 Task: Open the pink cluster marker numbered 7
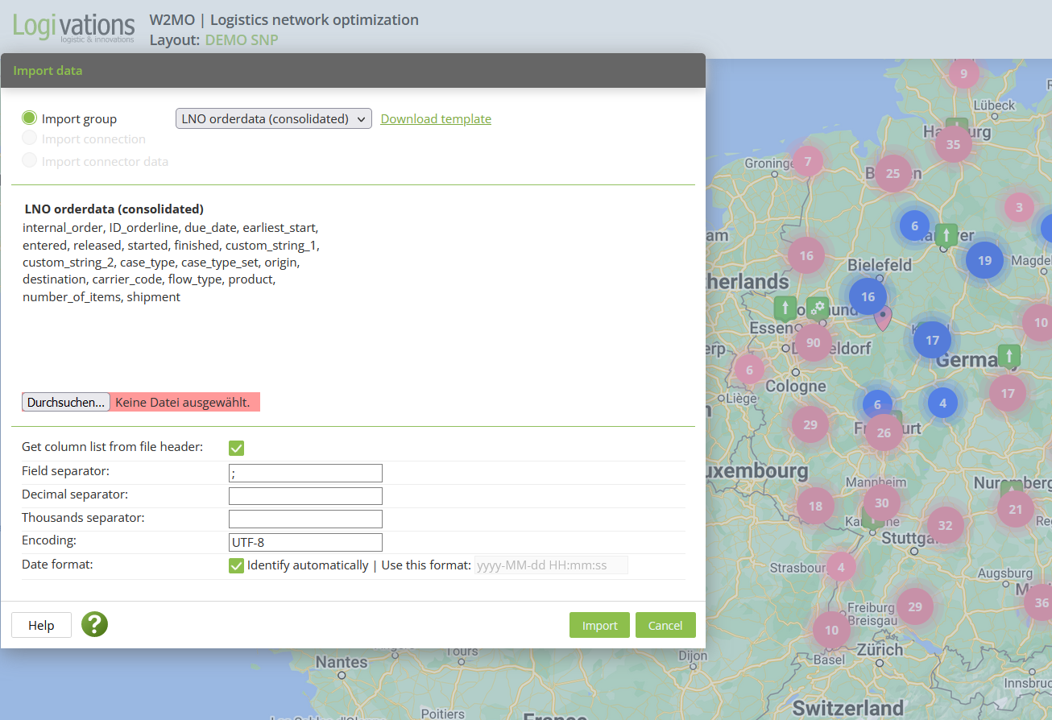click(808, 161)
